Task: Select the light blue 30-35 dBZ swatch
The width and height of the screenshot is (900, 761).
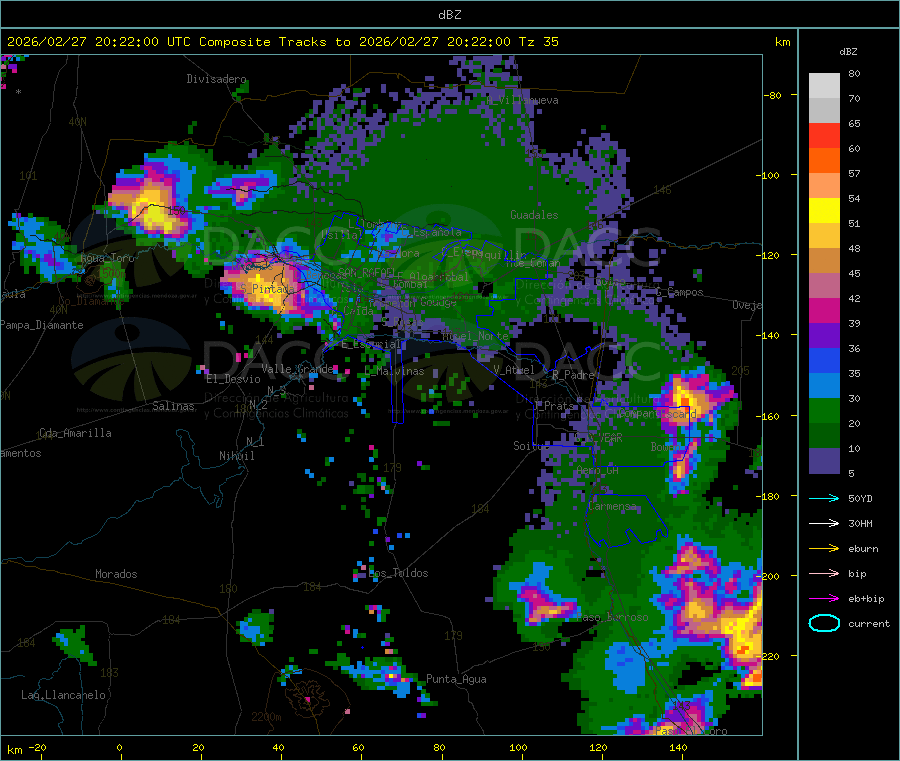Action: pos(824,386)
